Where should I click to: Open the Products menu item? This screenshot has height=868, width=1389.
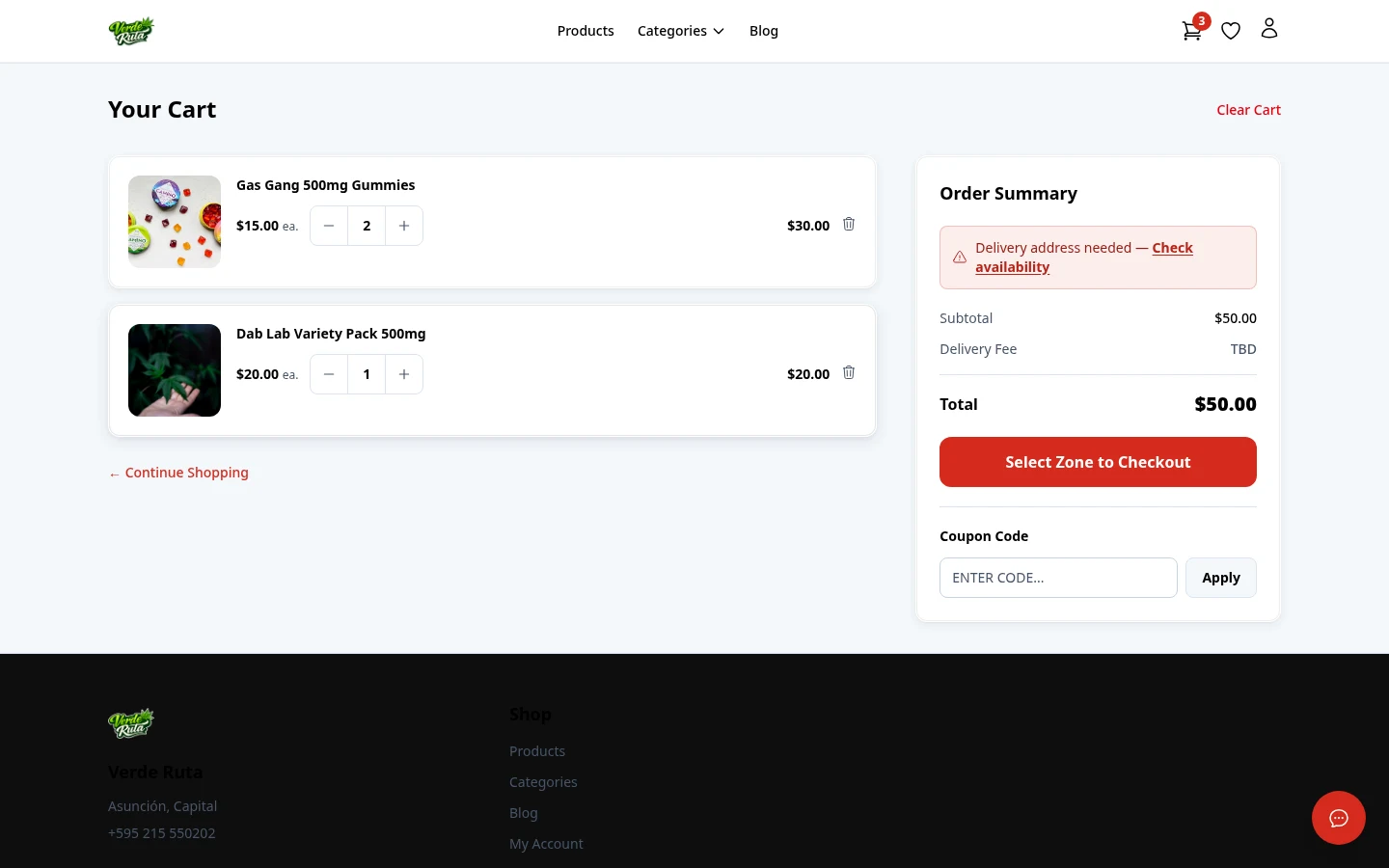(586, 30)
